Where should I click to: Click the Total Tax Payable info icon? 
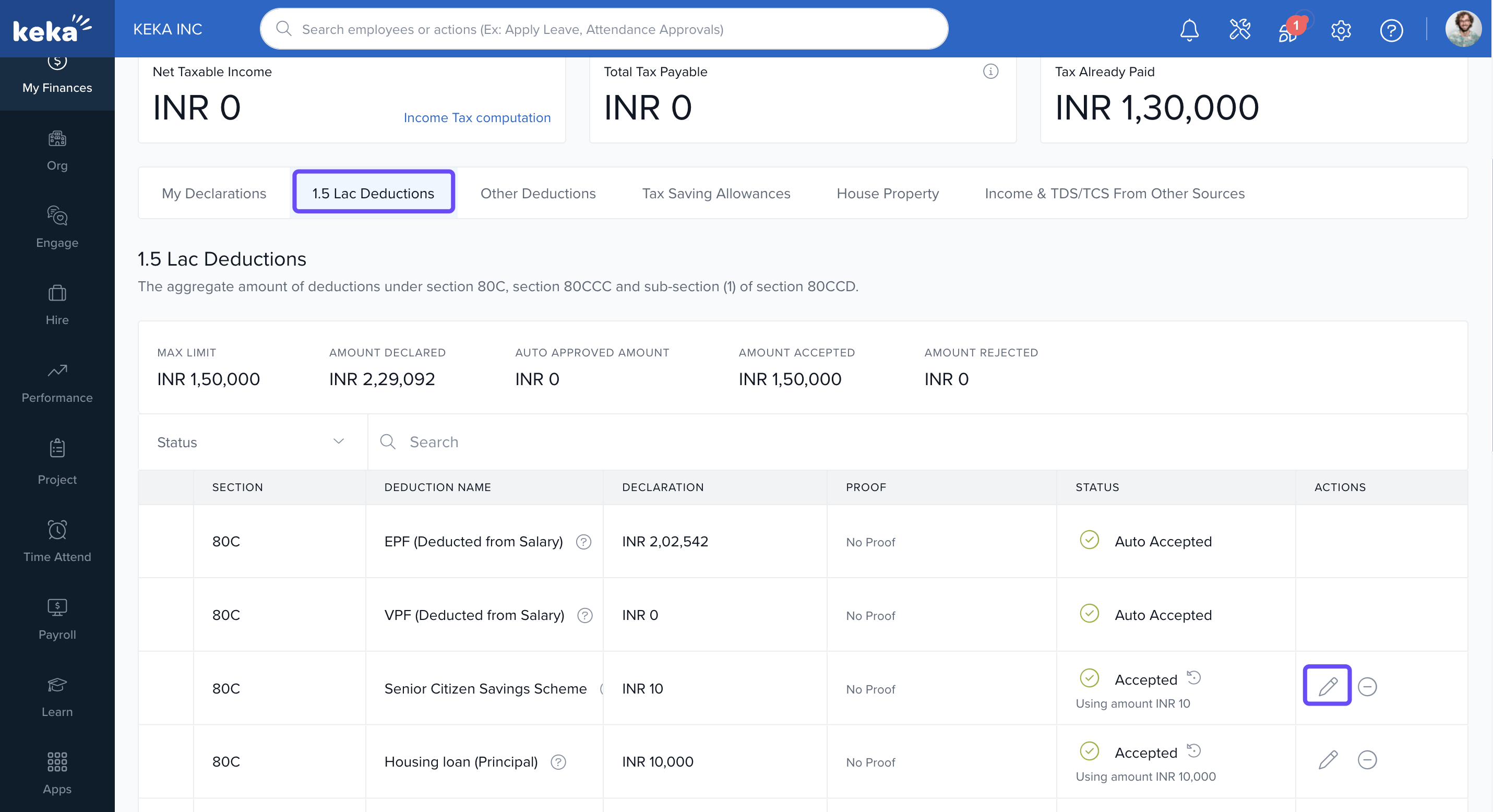coord(990,71)
